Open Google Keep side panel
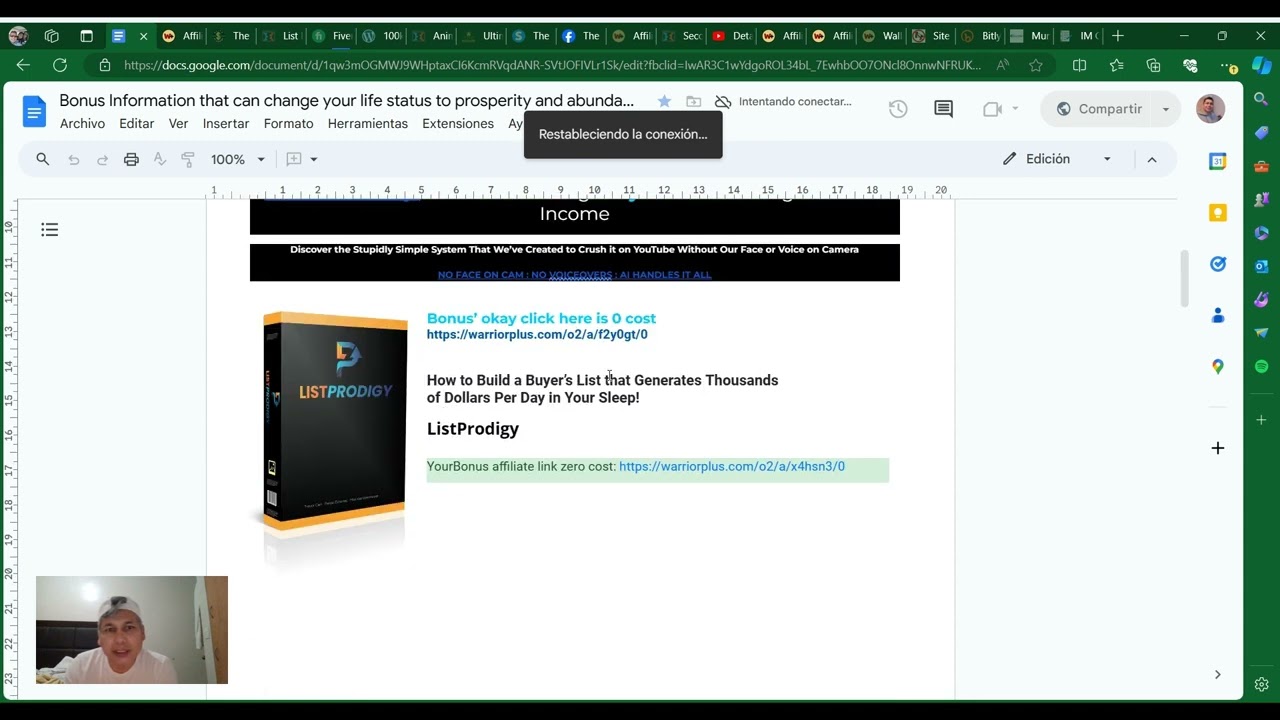The height and width of the screenshot is (720, 1280). click(x=1217, y=213)
